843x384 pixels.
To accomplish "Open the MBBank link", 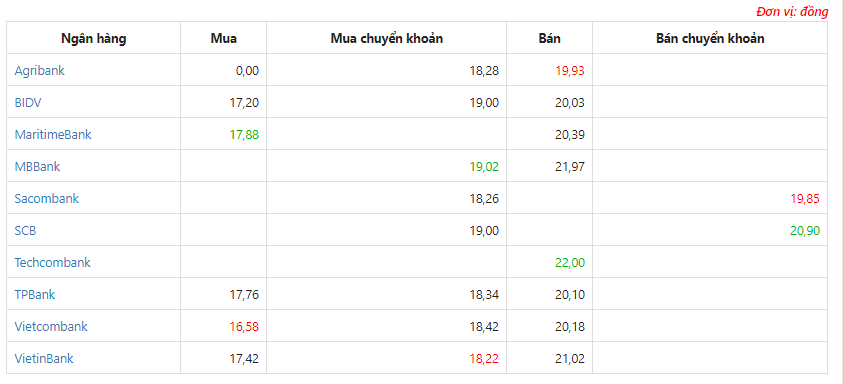I will point(37,167).
